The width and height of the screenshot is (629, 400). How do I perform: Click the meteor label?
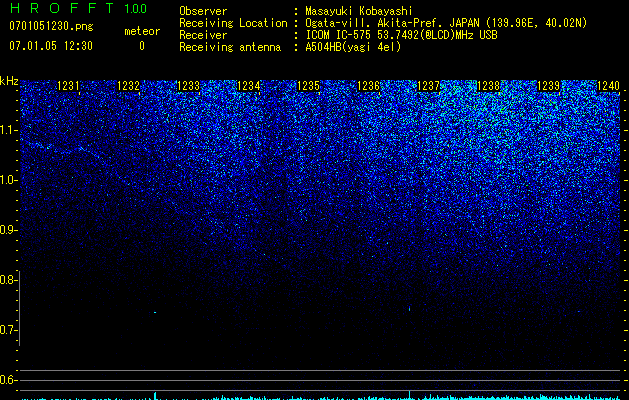(142, 31)
